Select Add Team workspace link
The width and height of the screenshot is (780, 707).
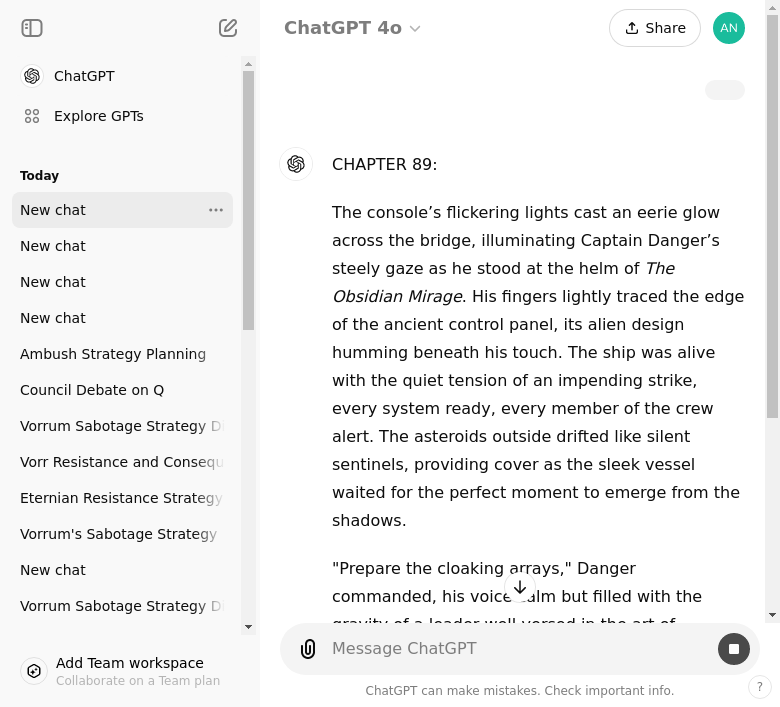click(130, 663)
